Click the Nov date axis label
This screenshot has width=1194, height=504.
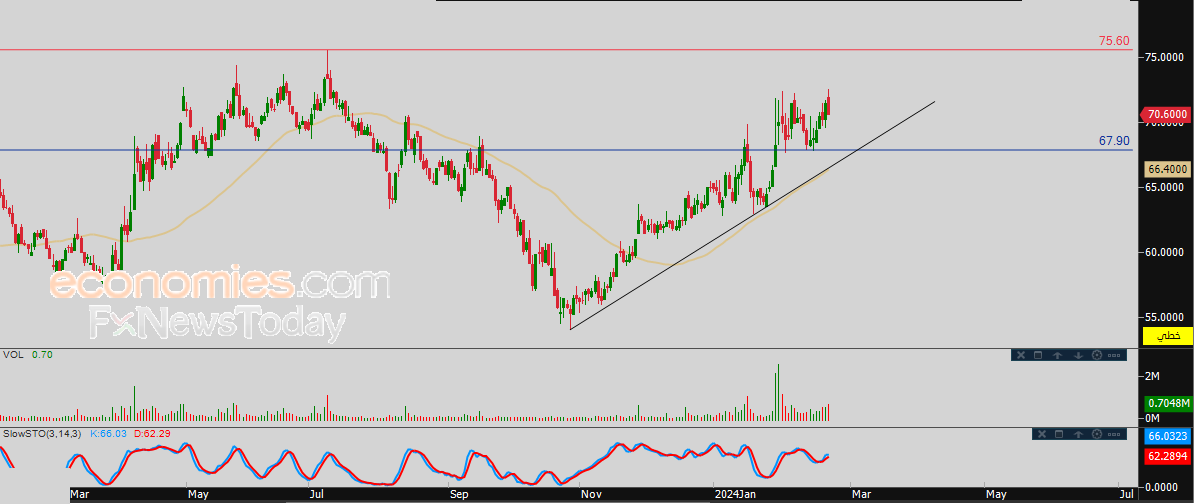pos(591,494)
